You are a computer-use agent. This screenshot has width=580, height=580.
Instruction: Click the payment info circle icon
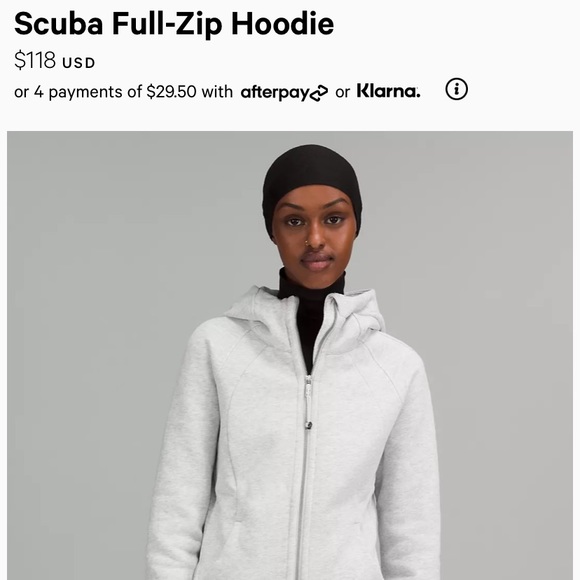pos(456,89)
